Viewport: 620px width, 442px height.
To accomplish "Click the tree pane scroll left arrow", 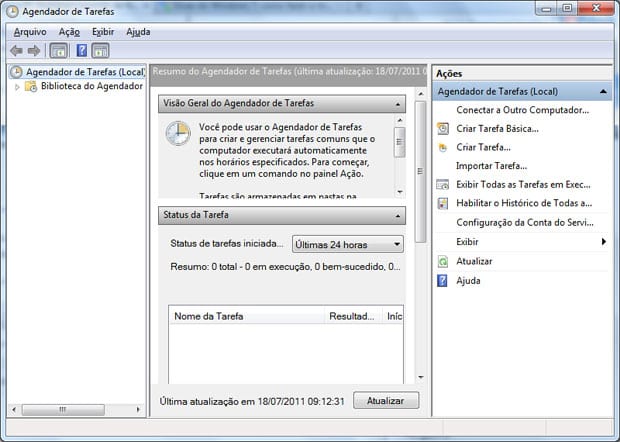I will click(14, 410).
